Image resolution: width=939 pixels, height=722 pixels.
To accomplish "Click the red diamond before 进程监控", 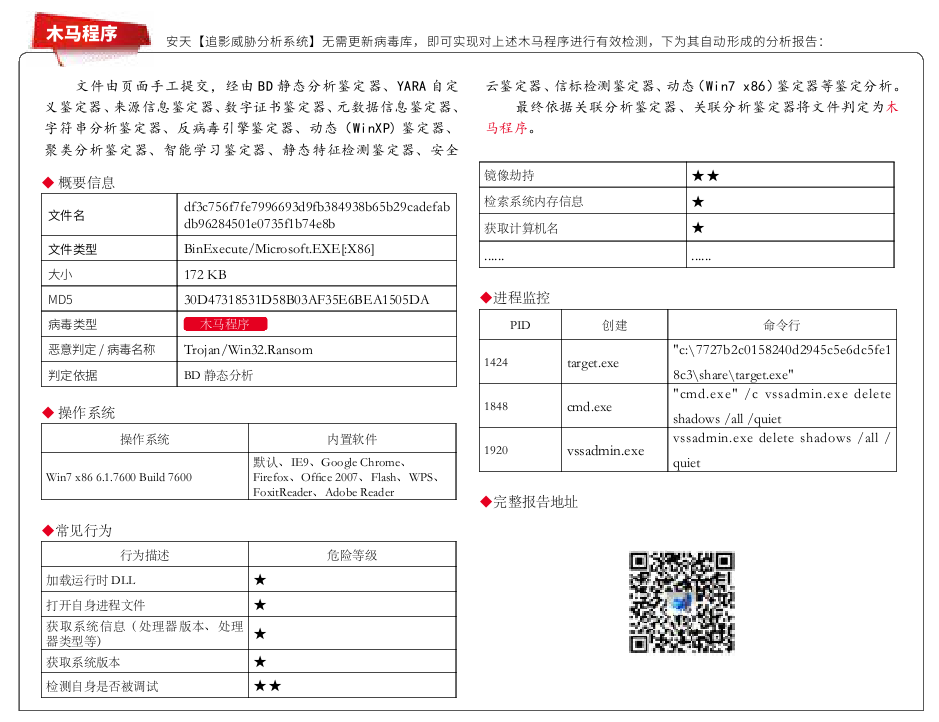I will click(x=487, y=298).
